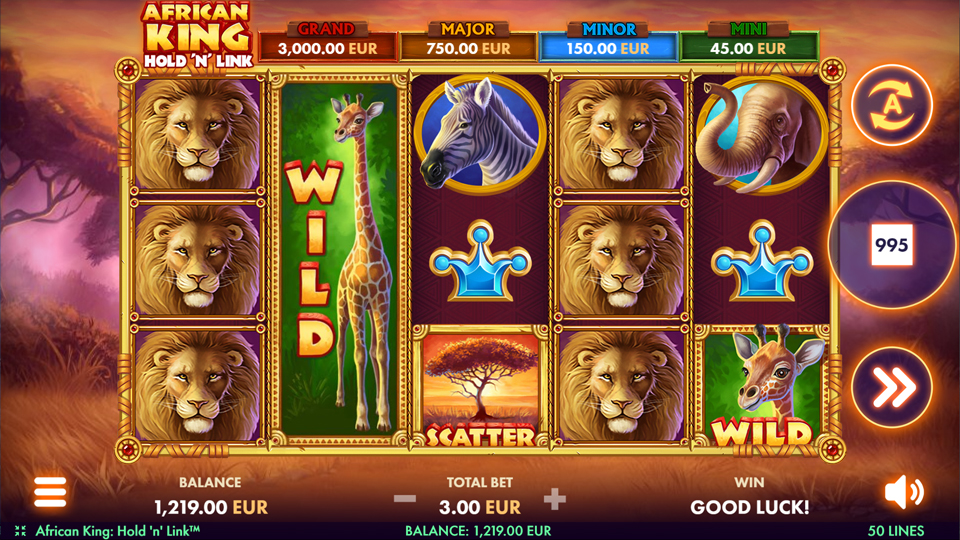Open the Major jackpot panel
This screenshot has height=540, width=960.
coord(468,42)
